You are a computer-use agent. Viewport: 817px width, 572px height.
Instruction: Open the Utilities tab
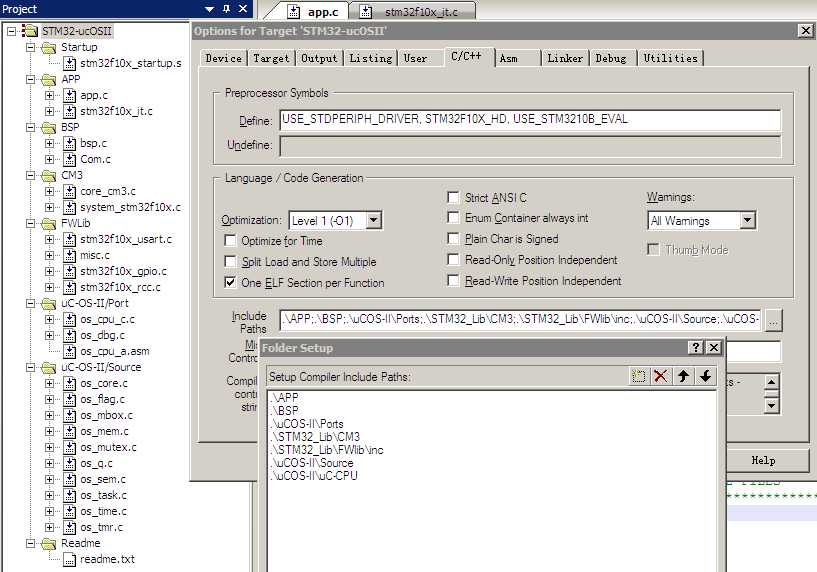click(670, 58)
